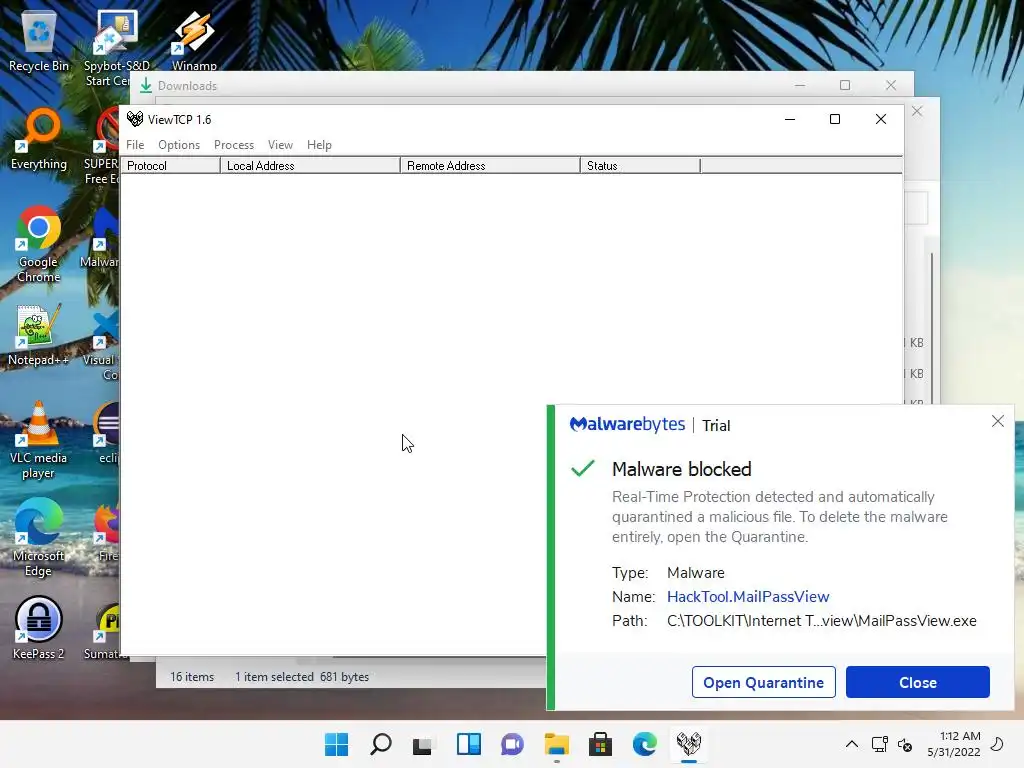Open the View menu in ViewTCP
The image size is (1024, 768).
coord(280,145)
